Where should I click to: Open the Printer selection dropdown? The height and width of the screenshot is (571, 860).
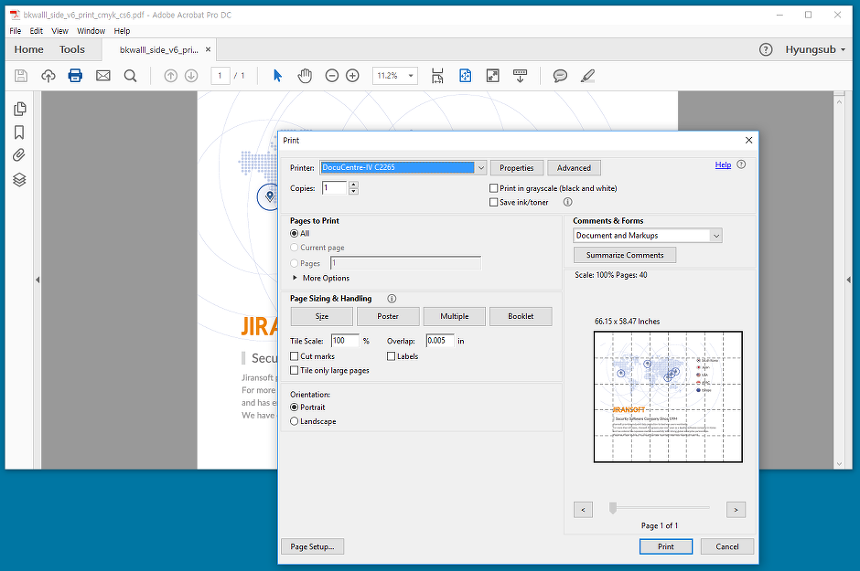481,168
